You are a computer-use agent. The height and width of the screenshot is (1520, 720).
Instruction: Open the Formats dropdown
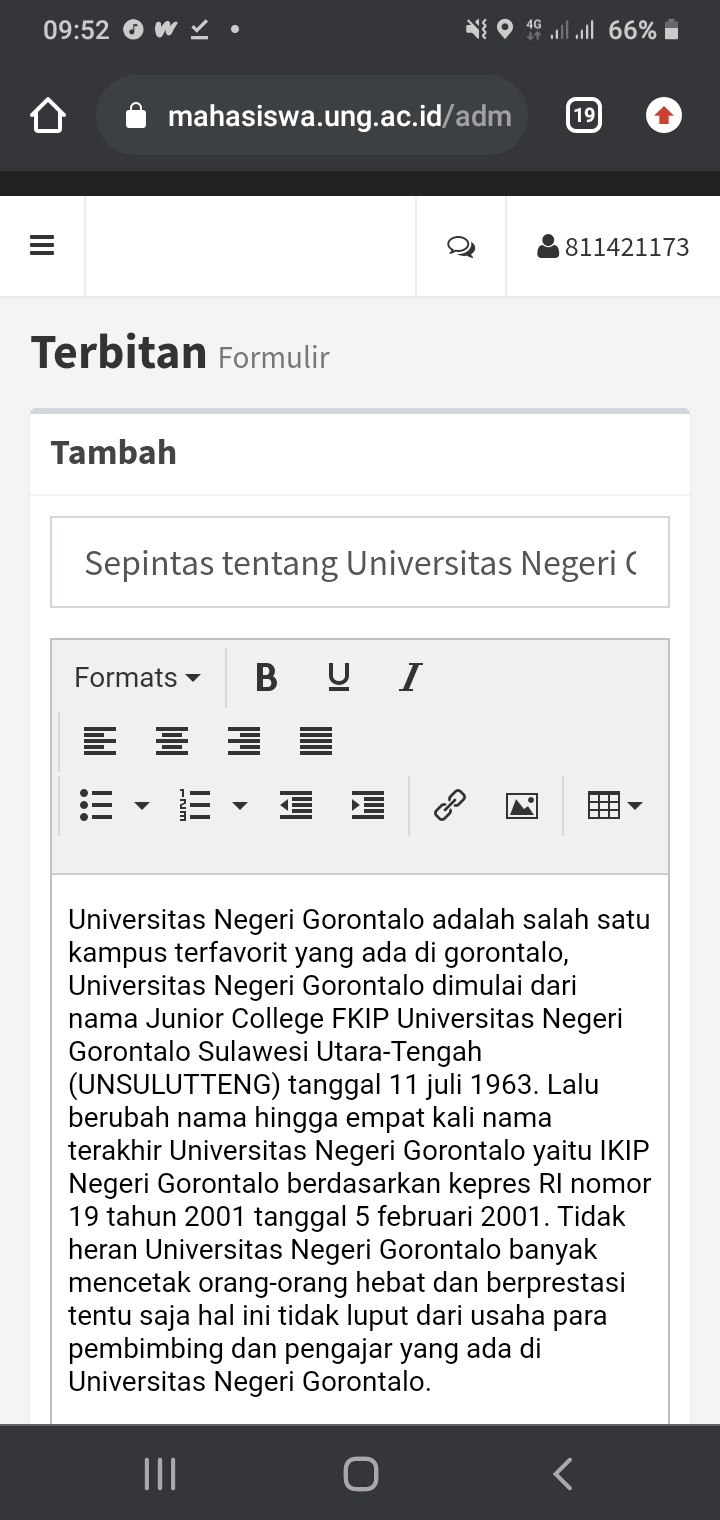(x=138, y=677)
